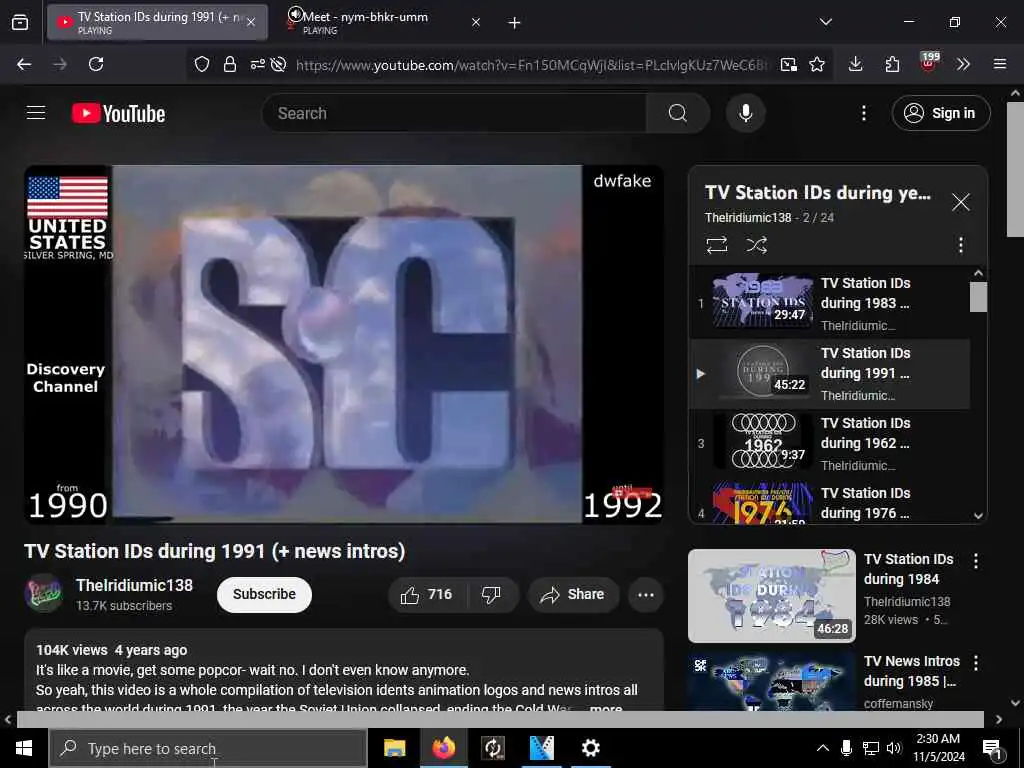Subscribe to TheIridiumic138 channel

(264, 594)
